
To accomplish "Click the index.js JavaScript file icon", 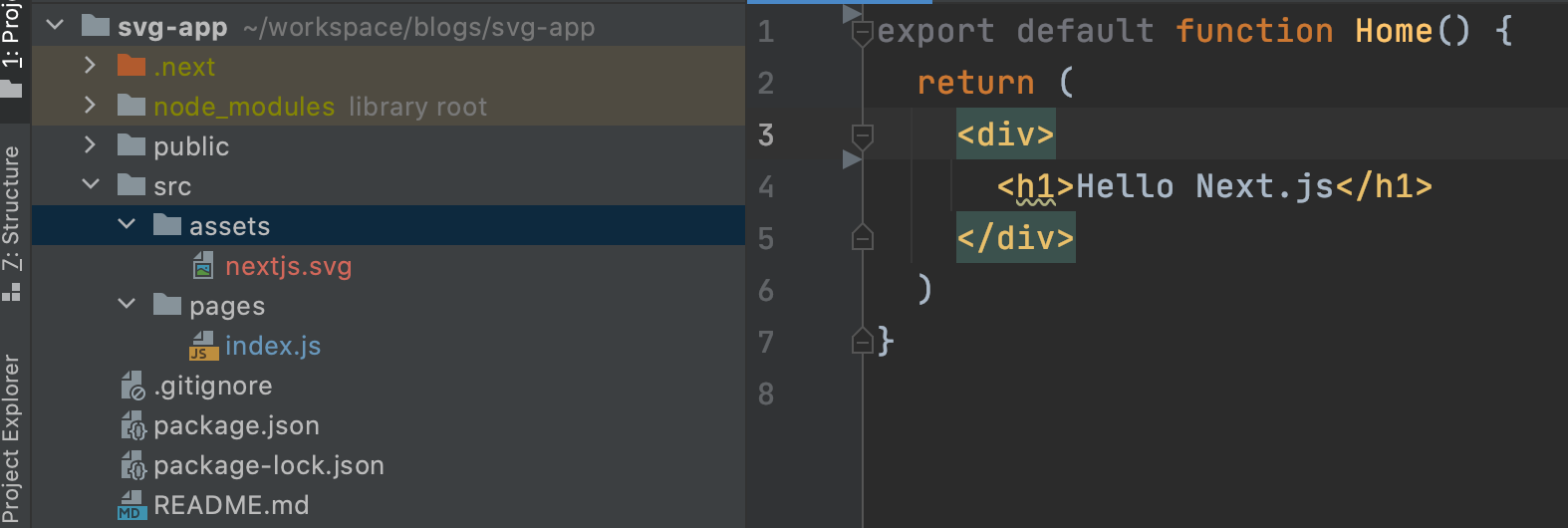I will click(x=203, y=346).
